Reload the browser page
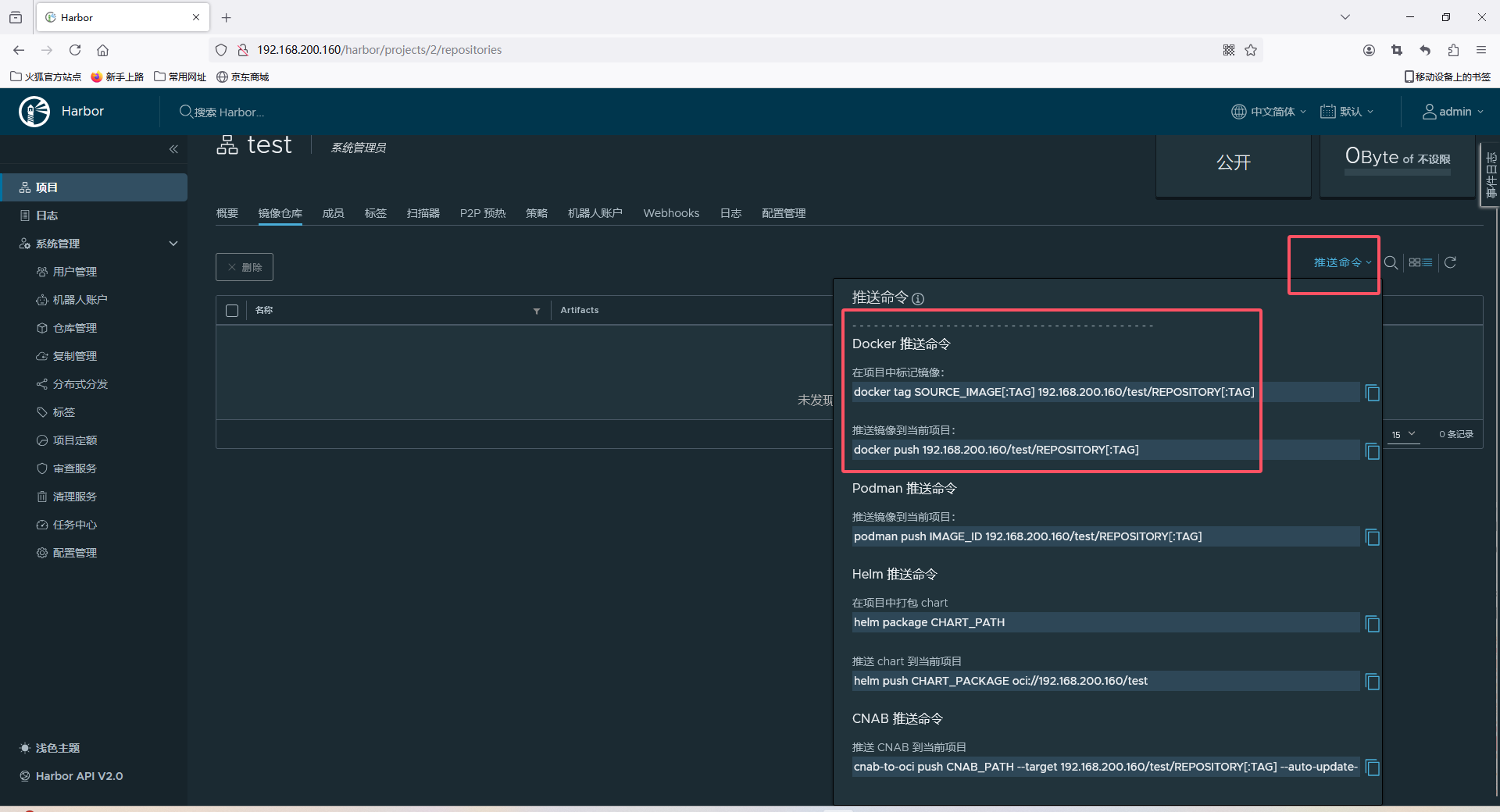The width and height of the screenshot is (1500, 812). (75, 50)
